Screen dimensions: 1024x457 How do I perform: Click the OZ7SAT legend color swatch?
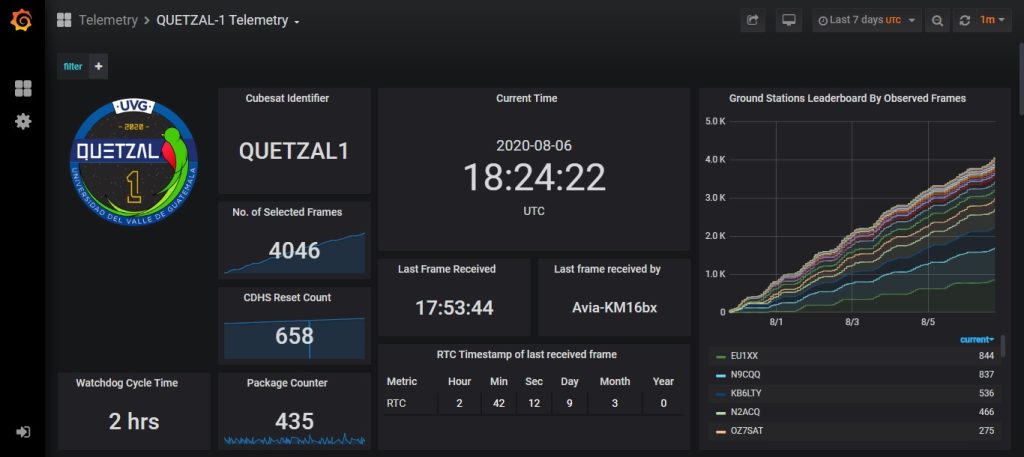pyautogui.click(x=719, y=431)
